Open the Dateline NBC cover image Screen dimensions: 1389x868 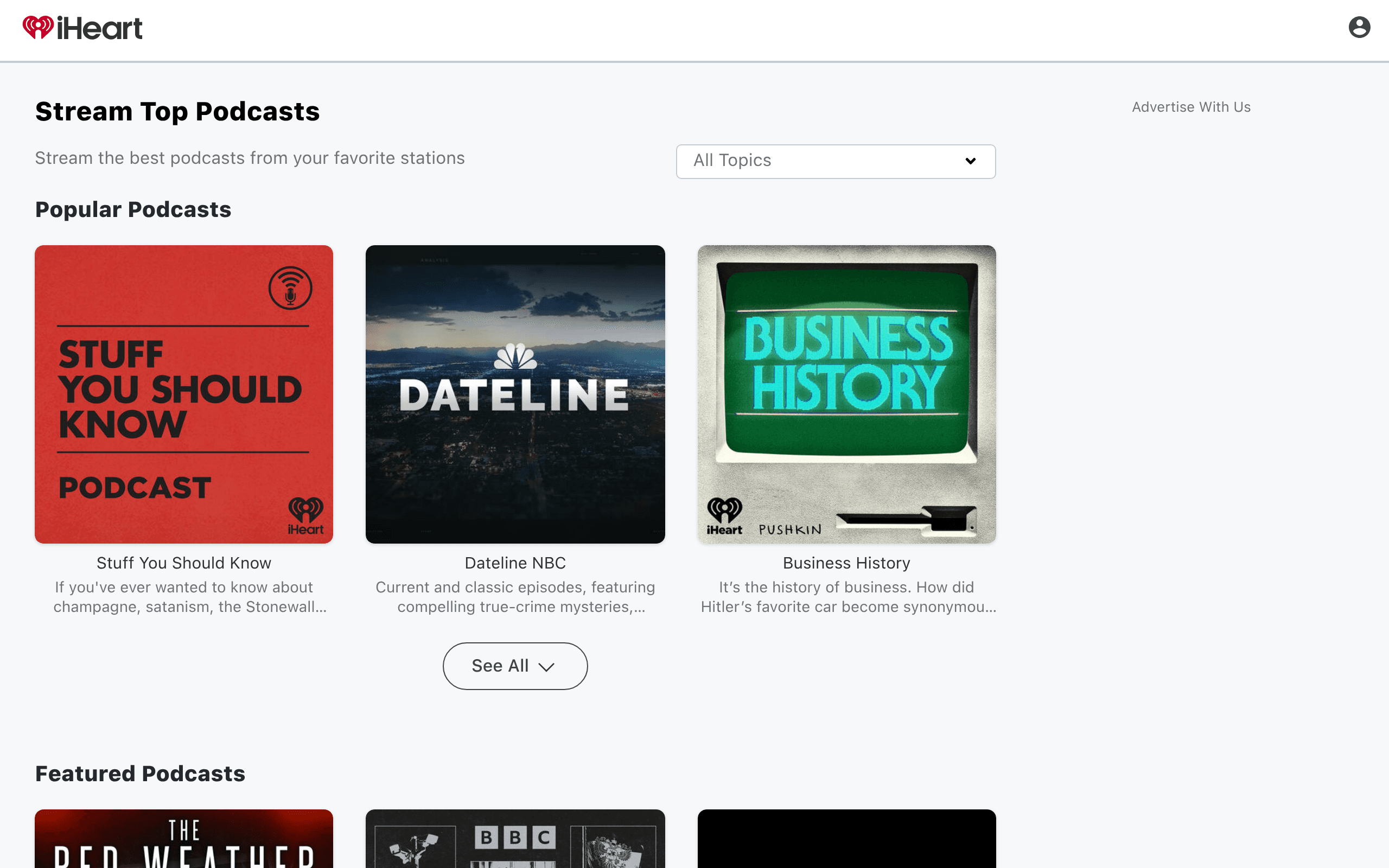point(515,394)
